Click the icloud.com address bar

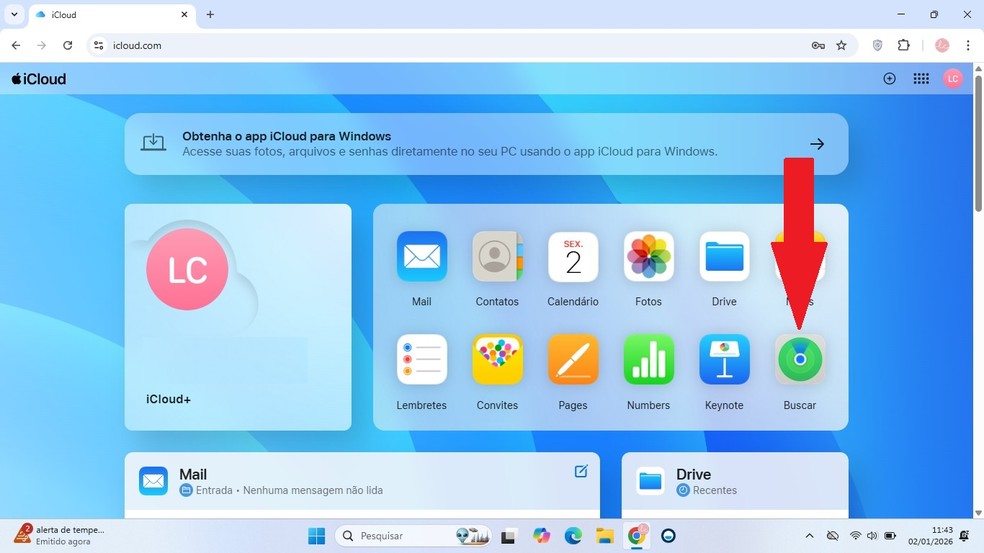[x=472, y=45]
